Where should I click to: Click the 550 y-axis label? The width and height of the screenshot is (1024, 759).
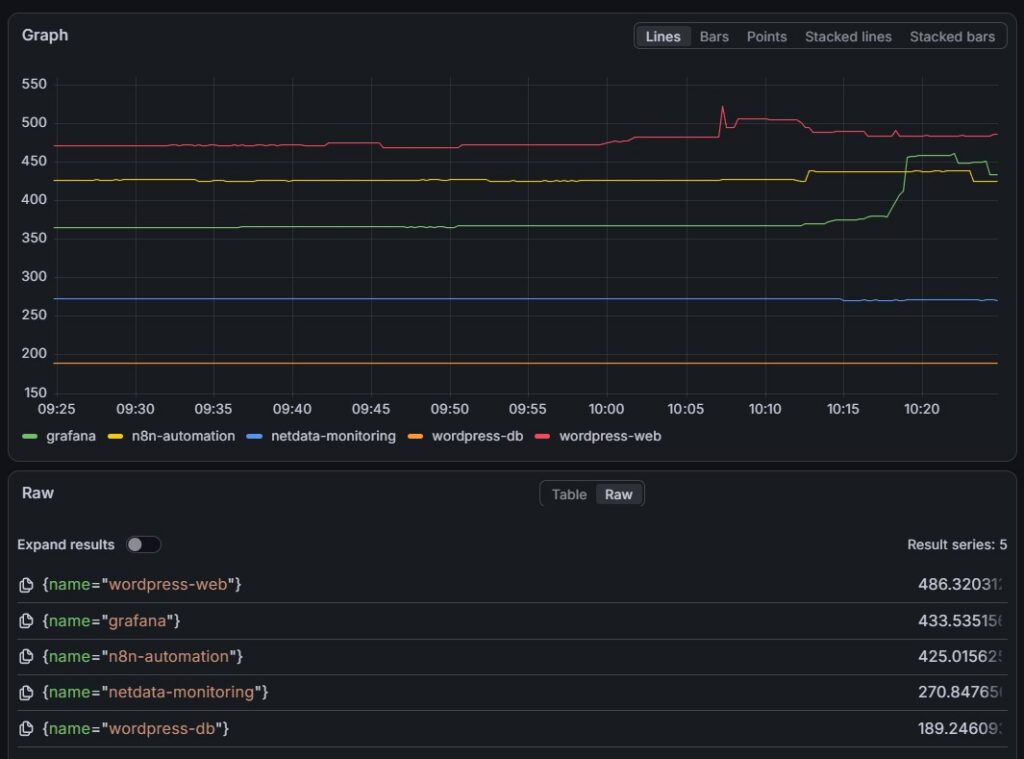[x=34, y=84]
